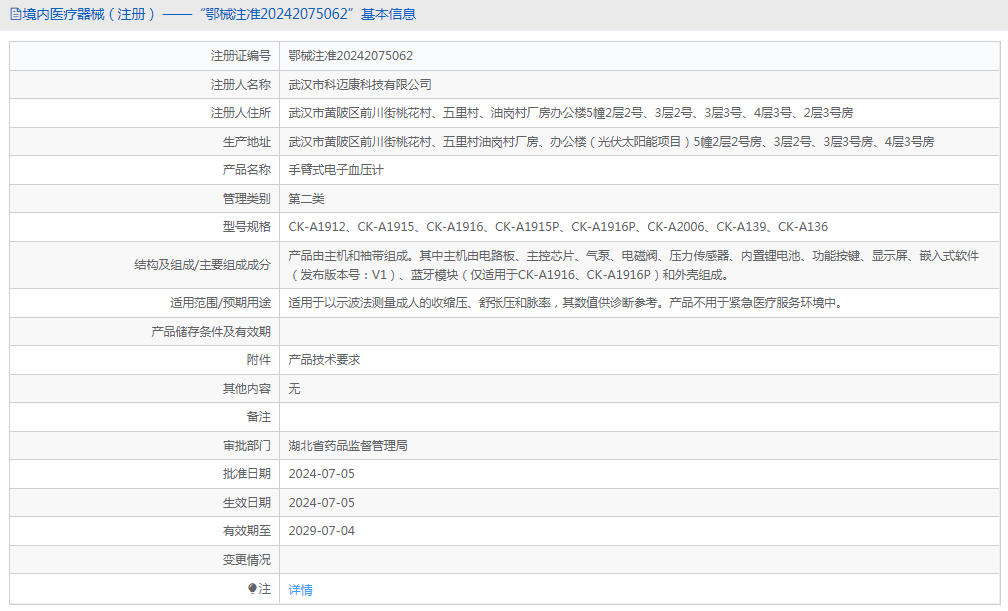Click the 备注 row label
Screen dimensions: 1008x611
pyautogui.click(x=258, y=417)
